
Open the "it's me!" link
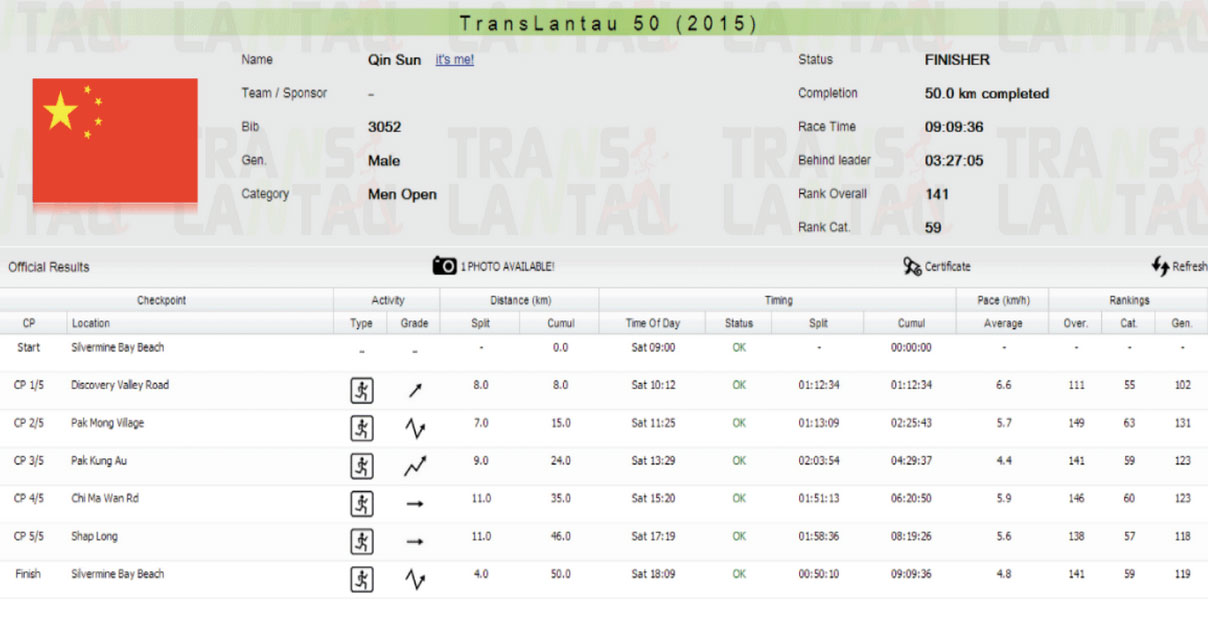click(x=455, y=60)
